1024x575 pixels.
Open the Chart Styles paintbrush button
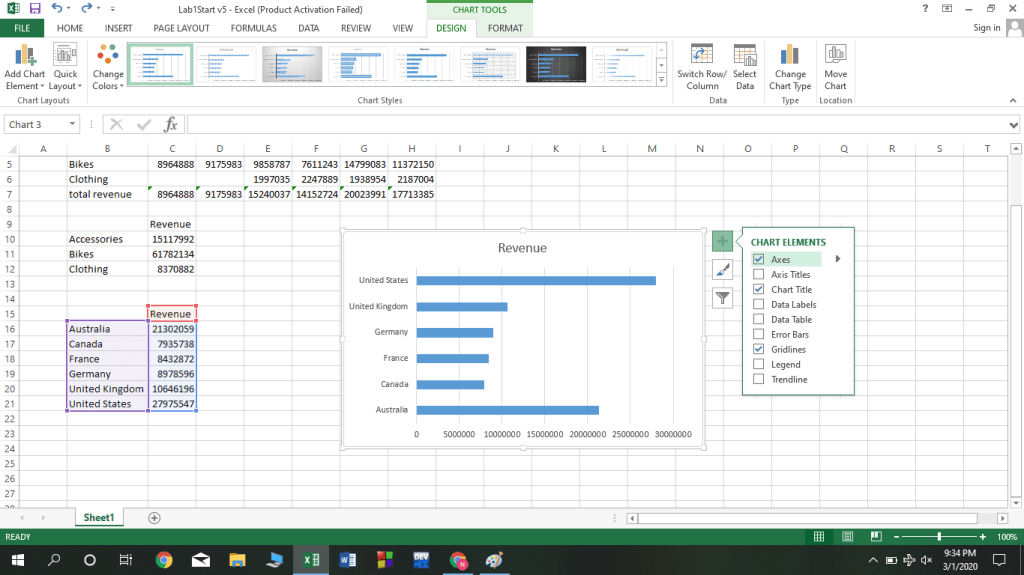[722, 269]
